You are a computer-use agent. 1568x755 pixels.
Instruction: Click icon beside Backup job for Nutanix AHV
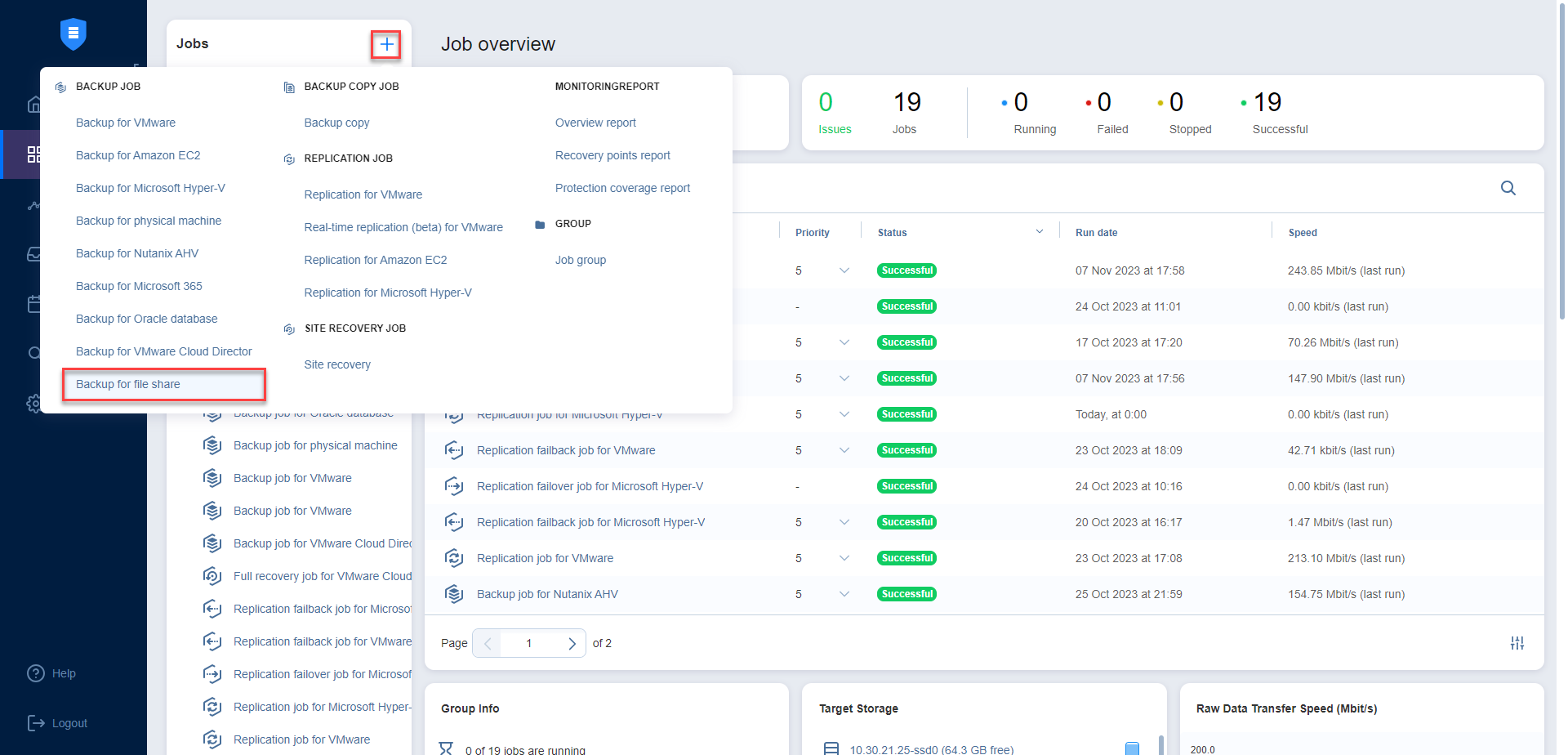click(x=454, y=594)
